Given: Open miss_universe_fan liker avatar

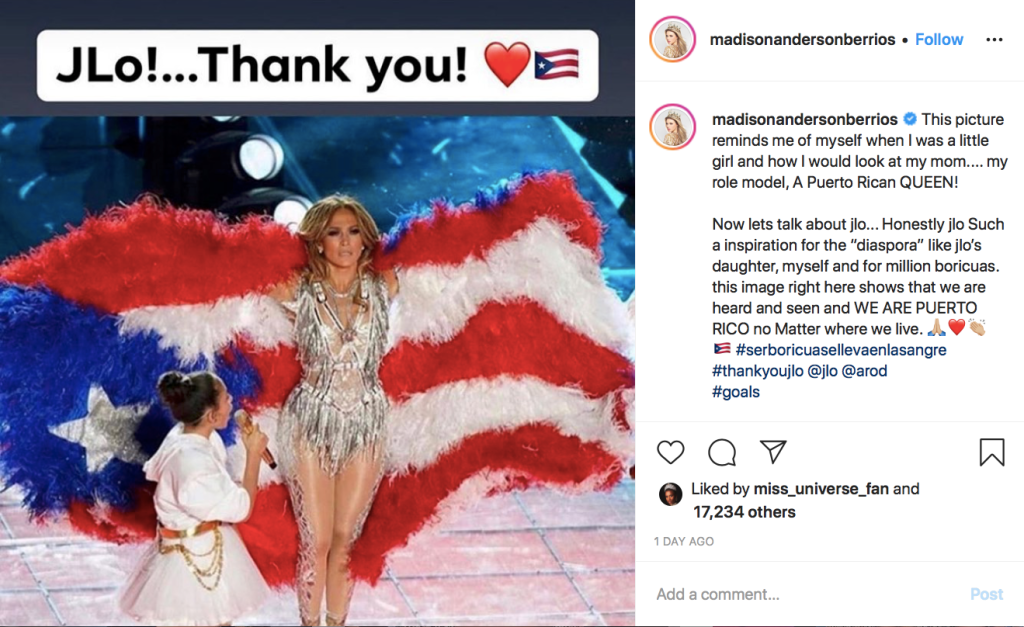Looking at the screenshot, I should [670, 494].
